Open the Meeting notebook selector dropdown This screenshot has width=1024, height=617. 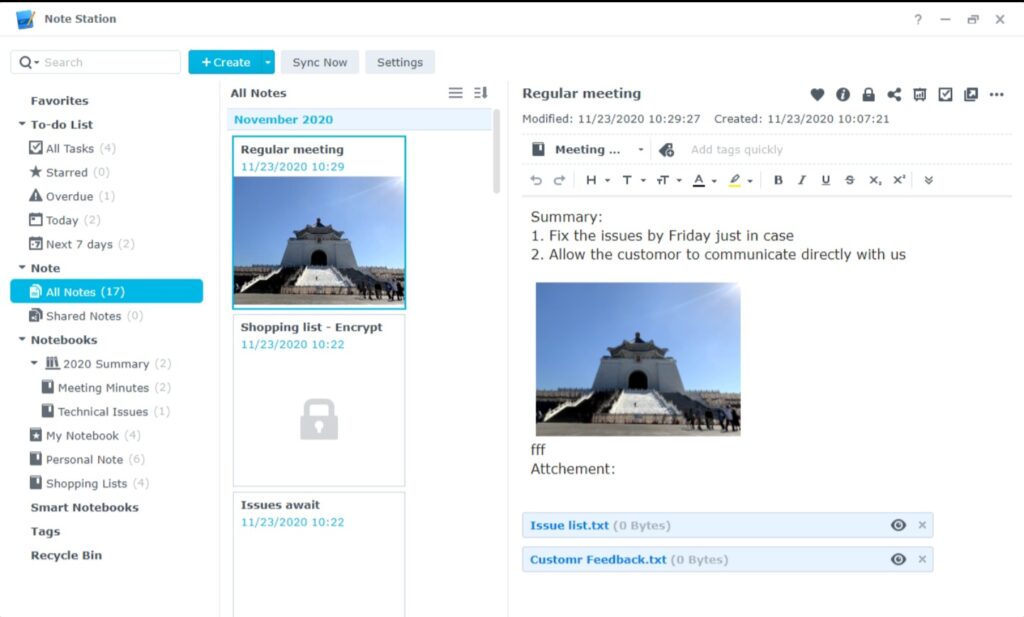click(640, 150)
